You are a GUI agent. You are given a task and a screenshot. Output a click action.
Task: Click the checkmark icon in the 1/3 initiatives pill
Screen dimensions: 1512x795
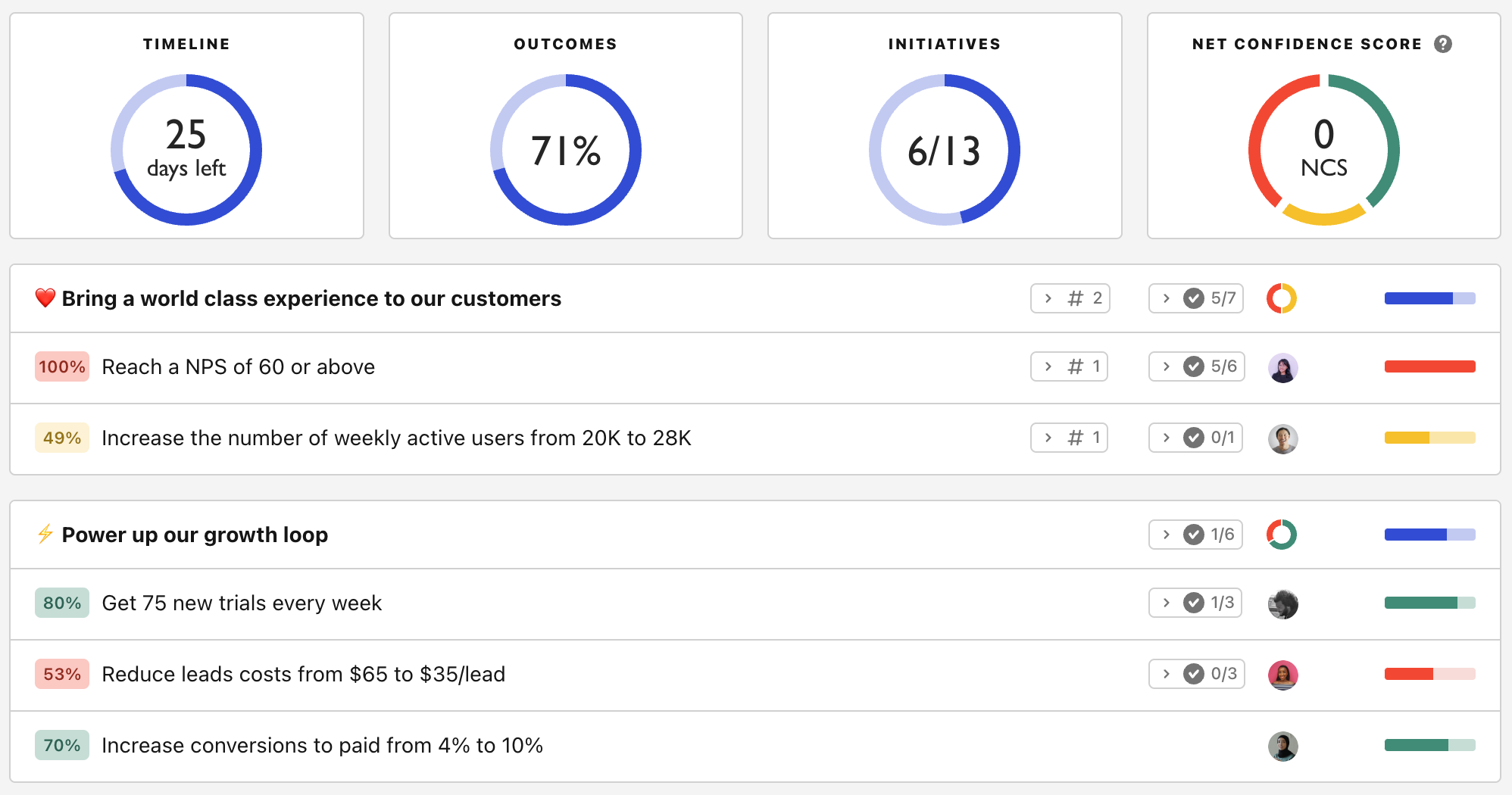[x=1194, y=603]
